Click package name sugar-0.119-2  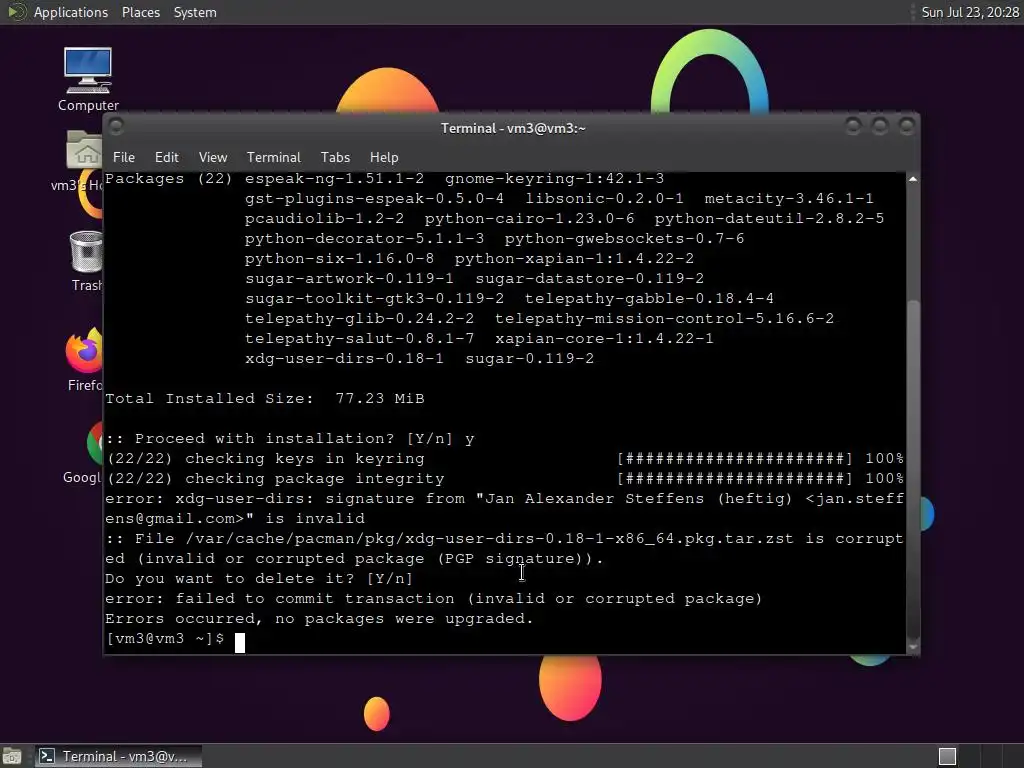point(530,359)
